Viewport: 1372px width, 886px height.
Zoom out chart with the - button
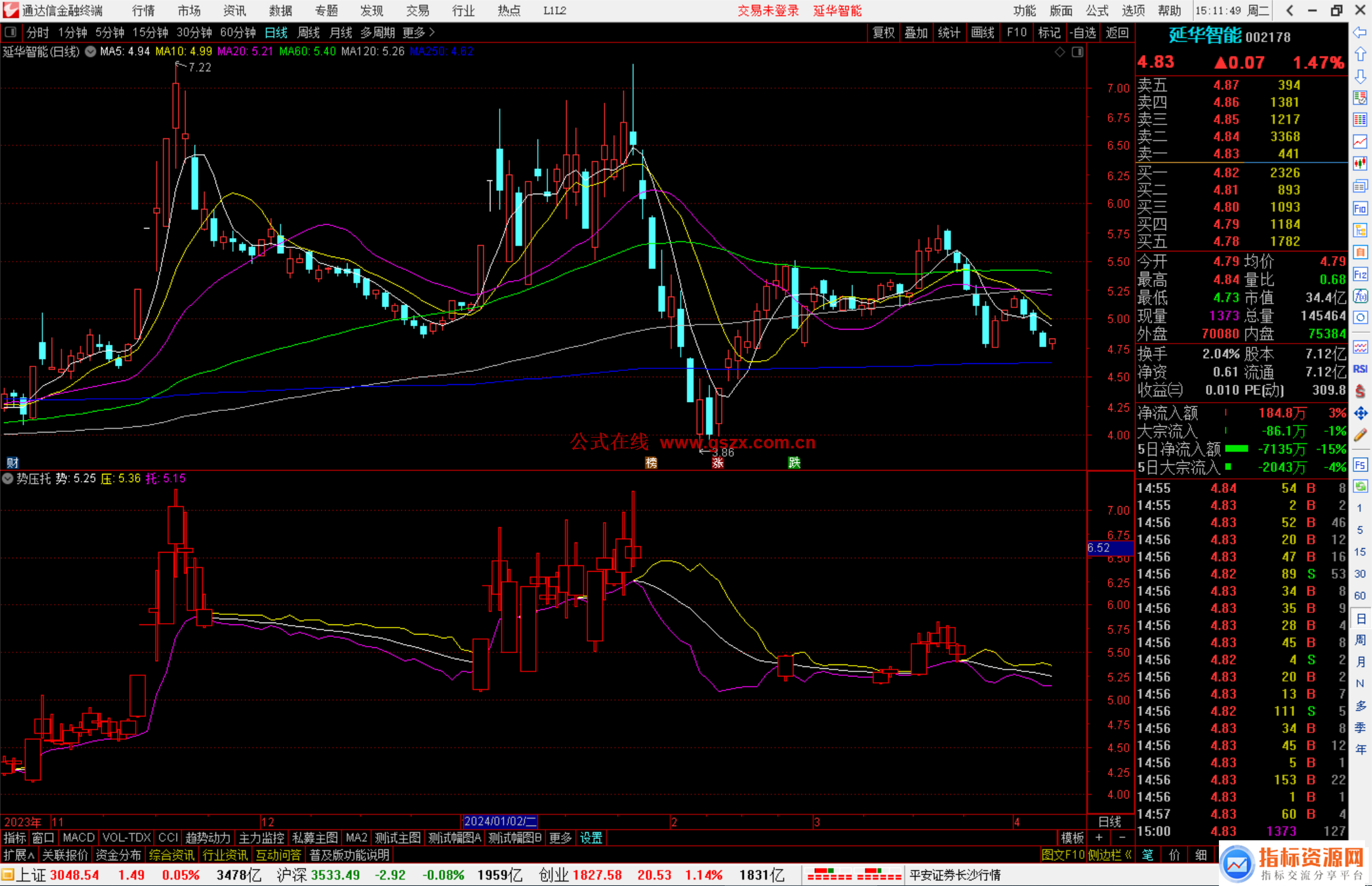(1122, 838)
